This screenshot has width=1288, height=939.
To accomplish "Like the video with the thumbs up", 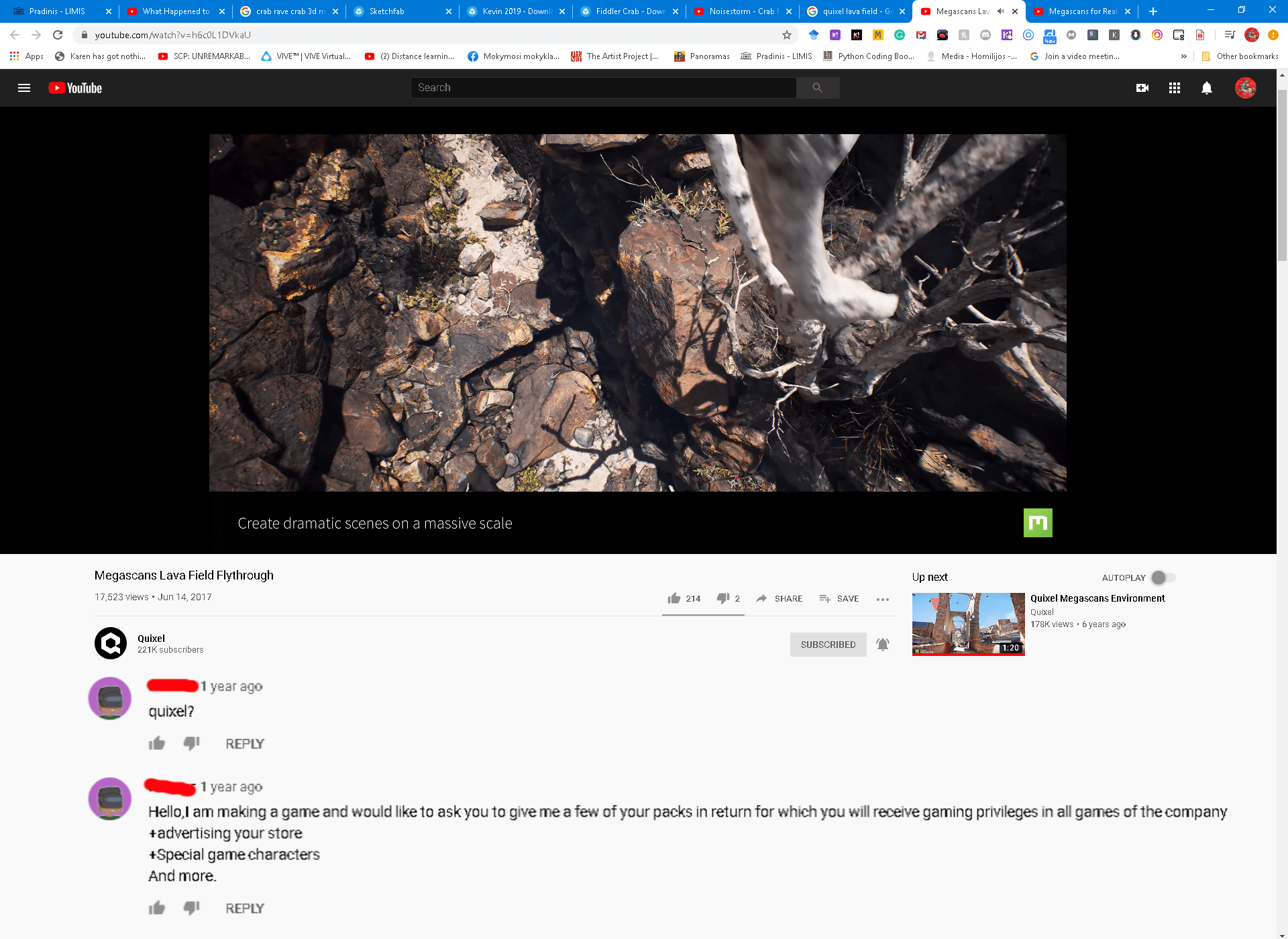I will pyautogui.click(x=675, y=598).
